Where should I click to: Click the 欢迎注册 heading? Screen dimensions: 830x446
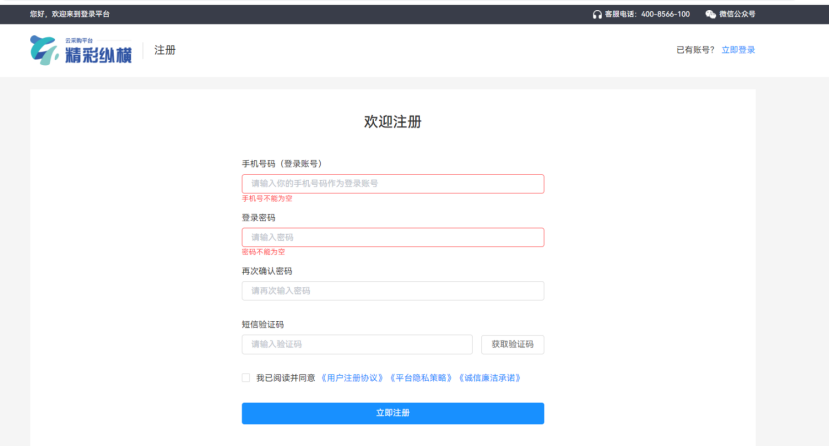pyautogui.click(x=393, y=122)
